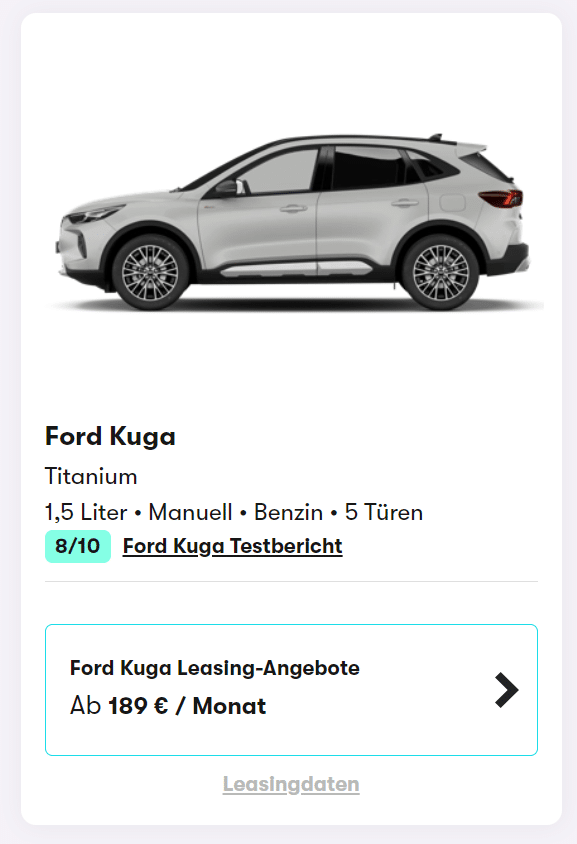Click the car's rear wheel
Viewport: 577px width, 844px height.
pos(440,272)
